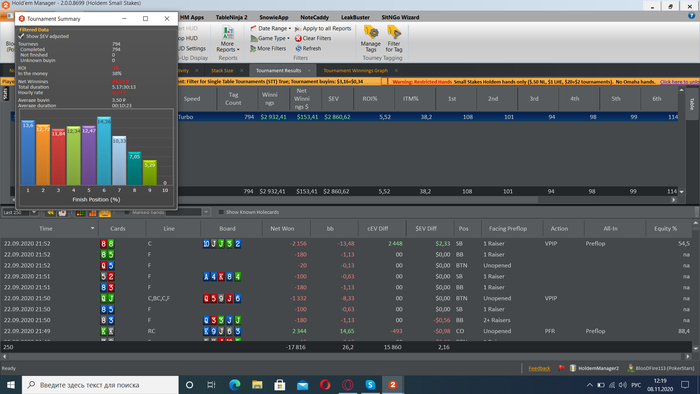Select hand row with KK at 21:49
This screenshot has height=394, width=700.
pyautogui.click(x=346, y=331)
